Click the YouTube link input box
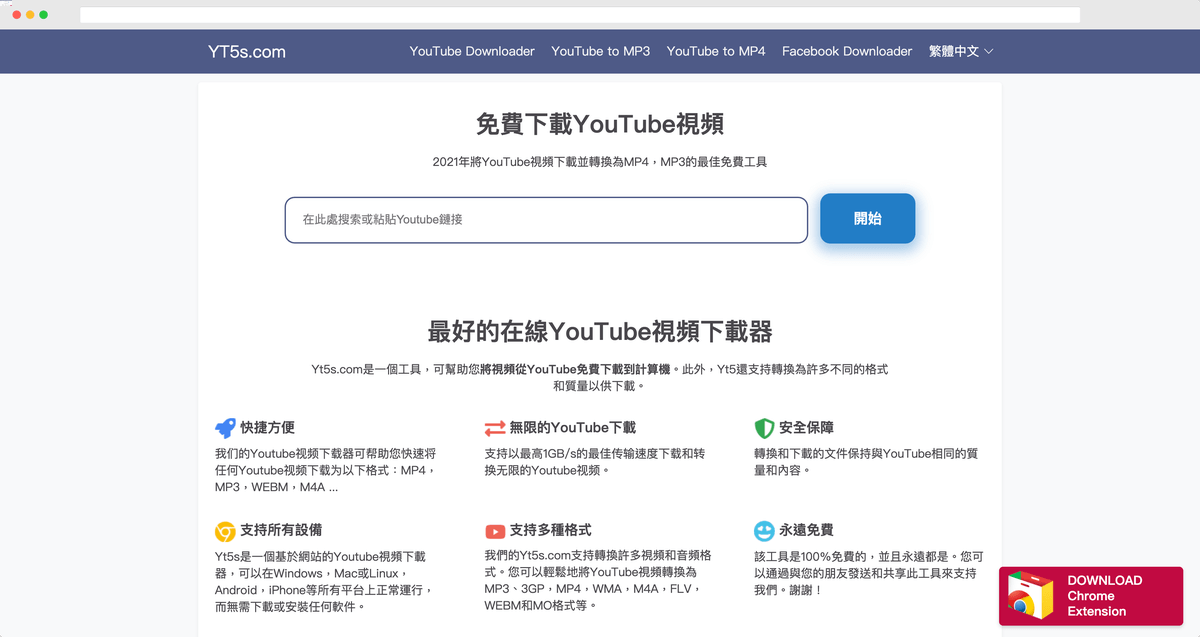The width and height of the screenshot is (1200, 637). point(546,219)
